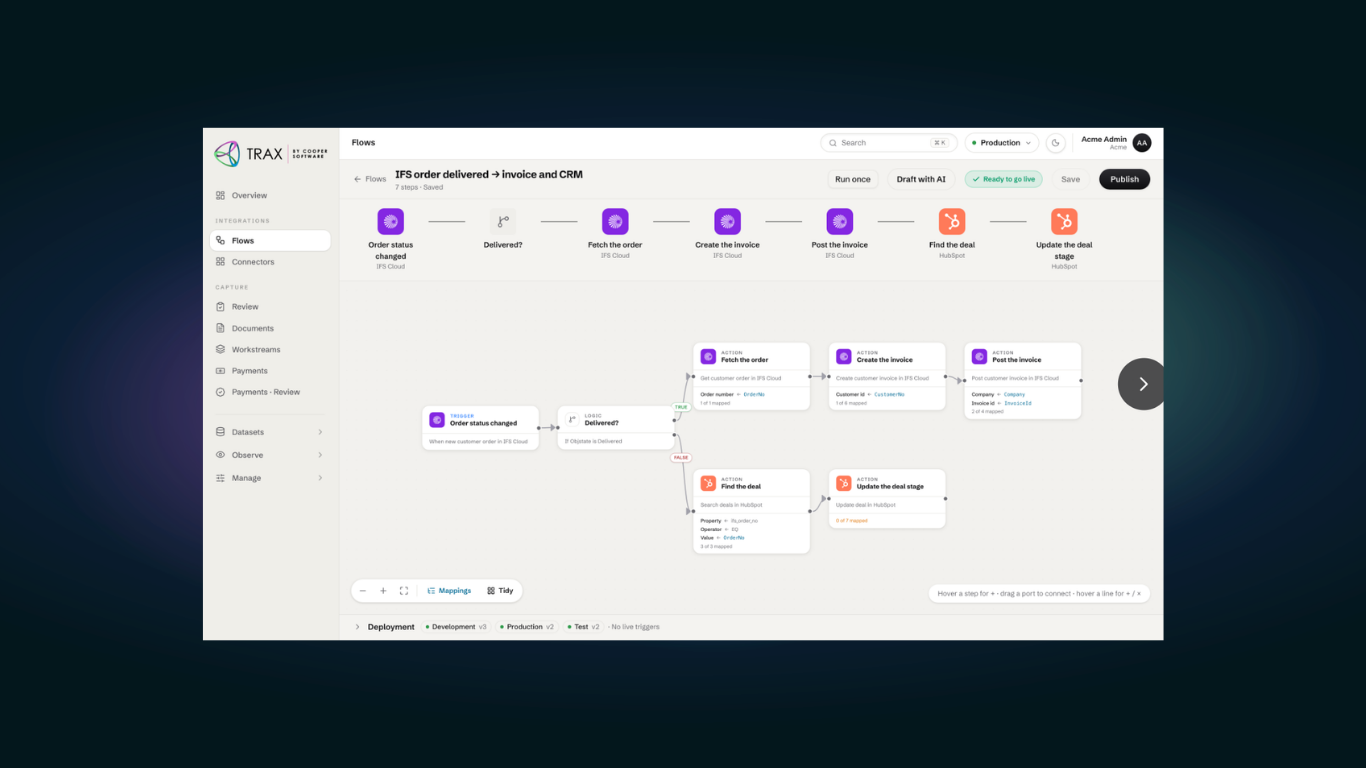Open the AA user avatar menu
This screenshot has height=768, width=1366.
(1141, 143)
